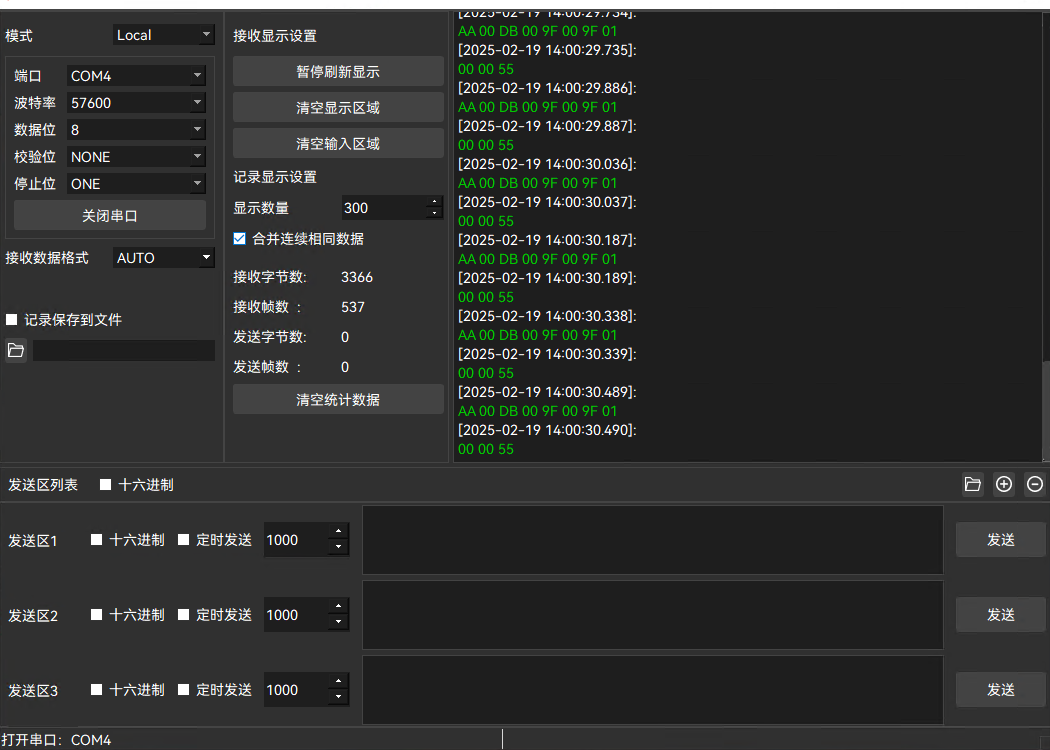Toggle 定时发送 for 发送区2
The image size is (1050, 750).
(184, 615)
